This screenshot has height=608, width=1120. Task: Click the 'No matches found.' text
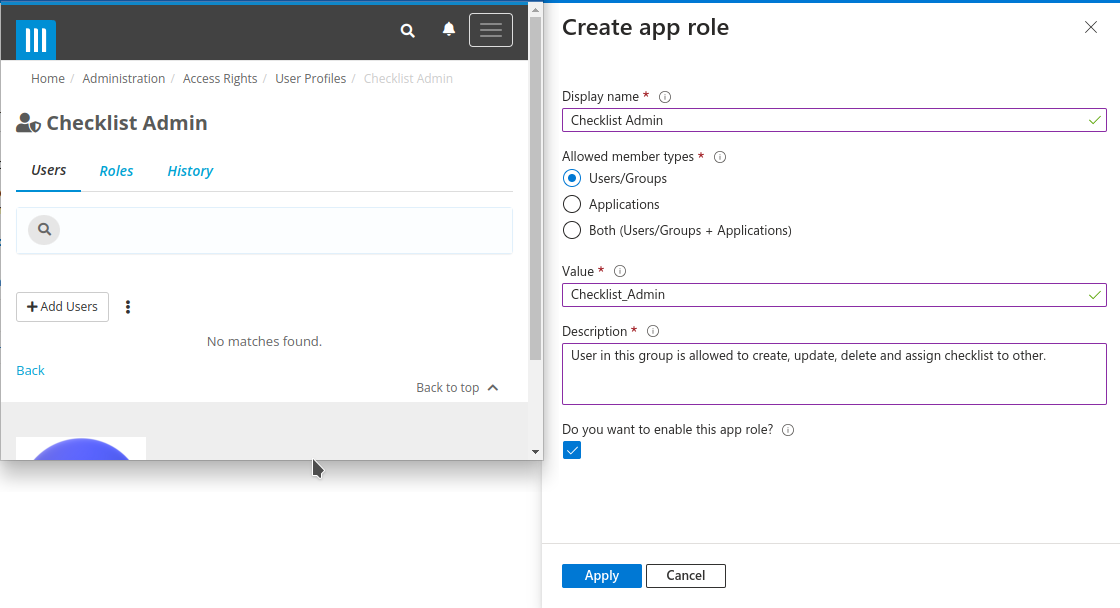coord(264,342)
